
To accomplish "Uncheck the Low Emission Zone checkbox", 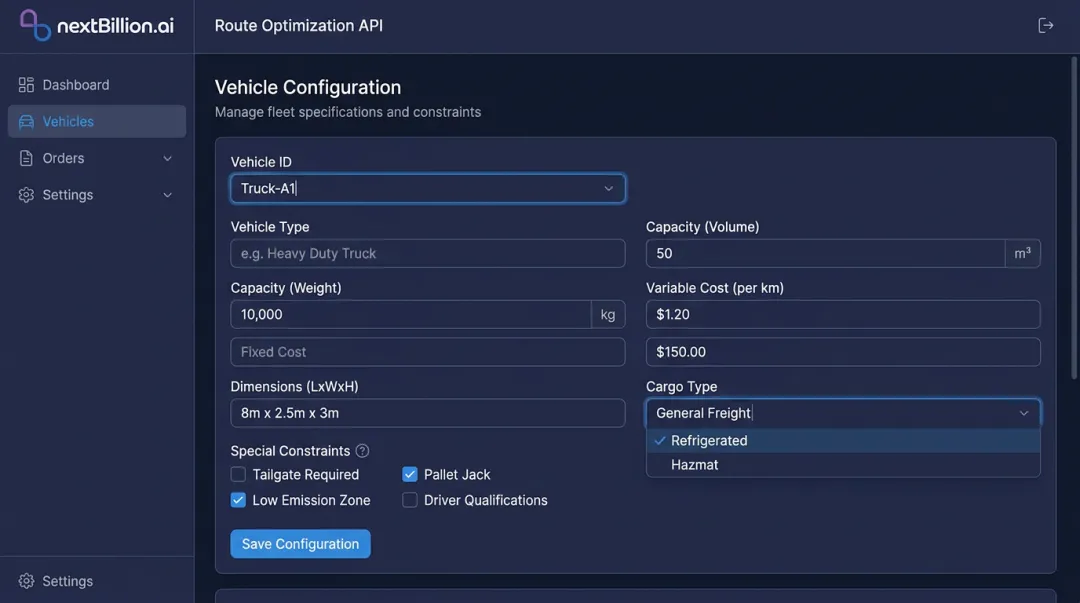I will 238,500.
